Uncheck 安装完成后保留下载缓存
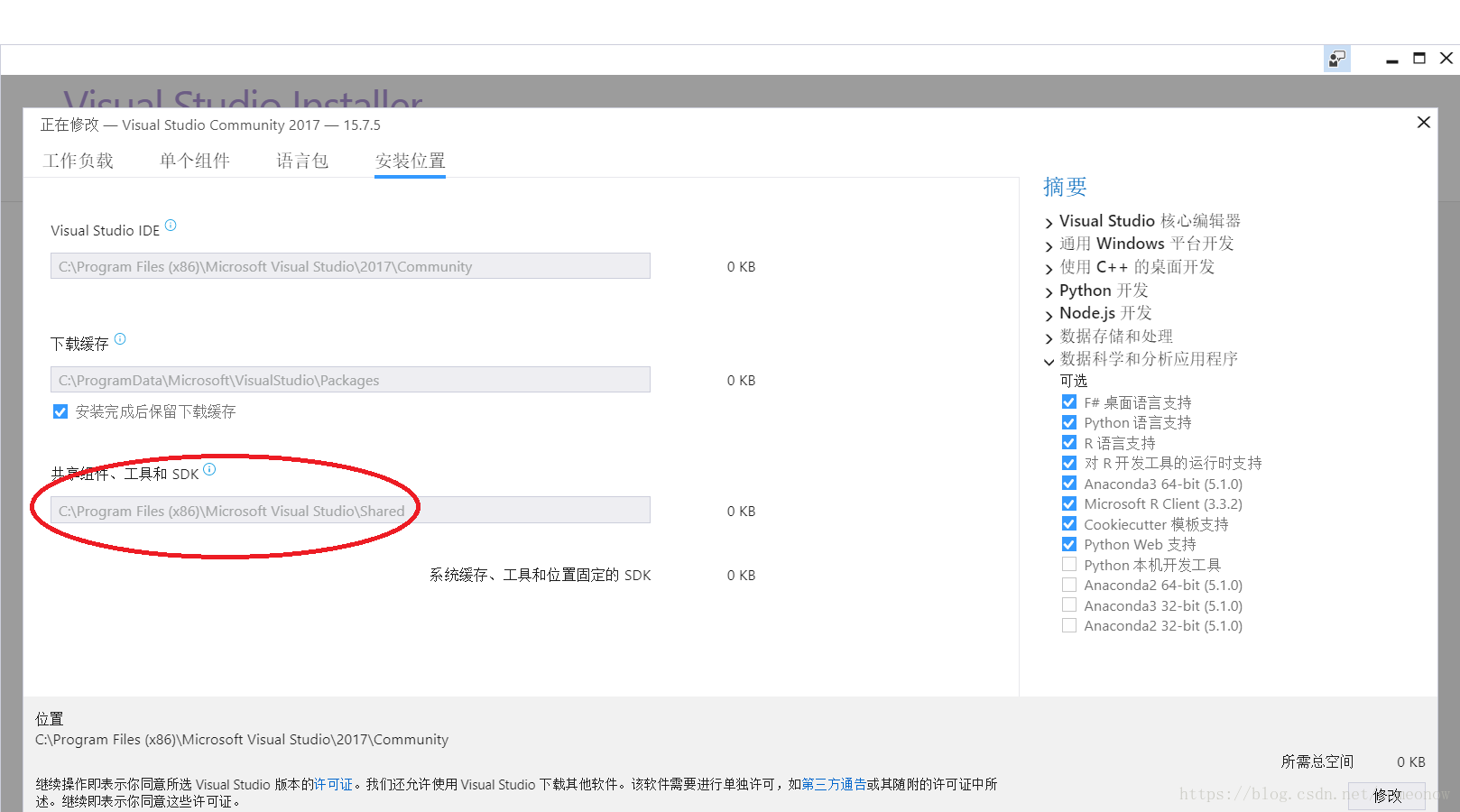This screenshot has height=812, width=1460. coord(60,411)
